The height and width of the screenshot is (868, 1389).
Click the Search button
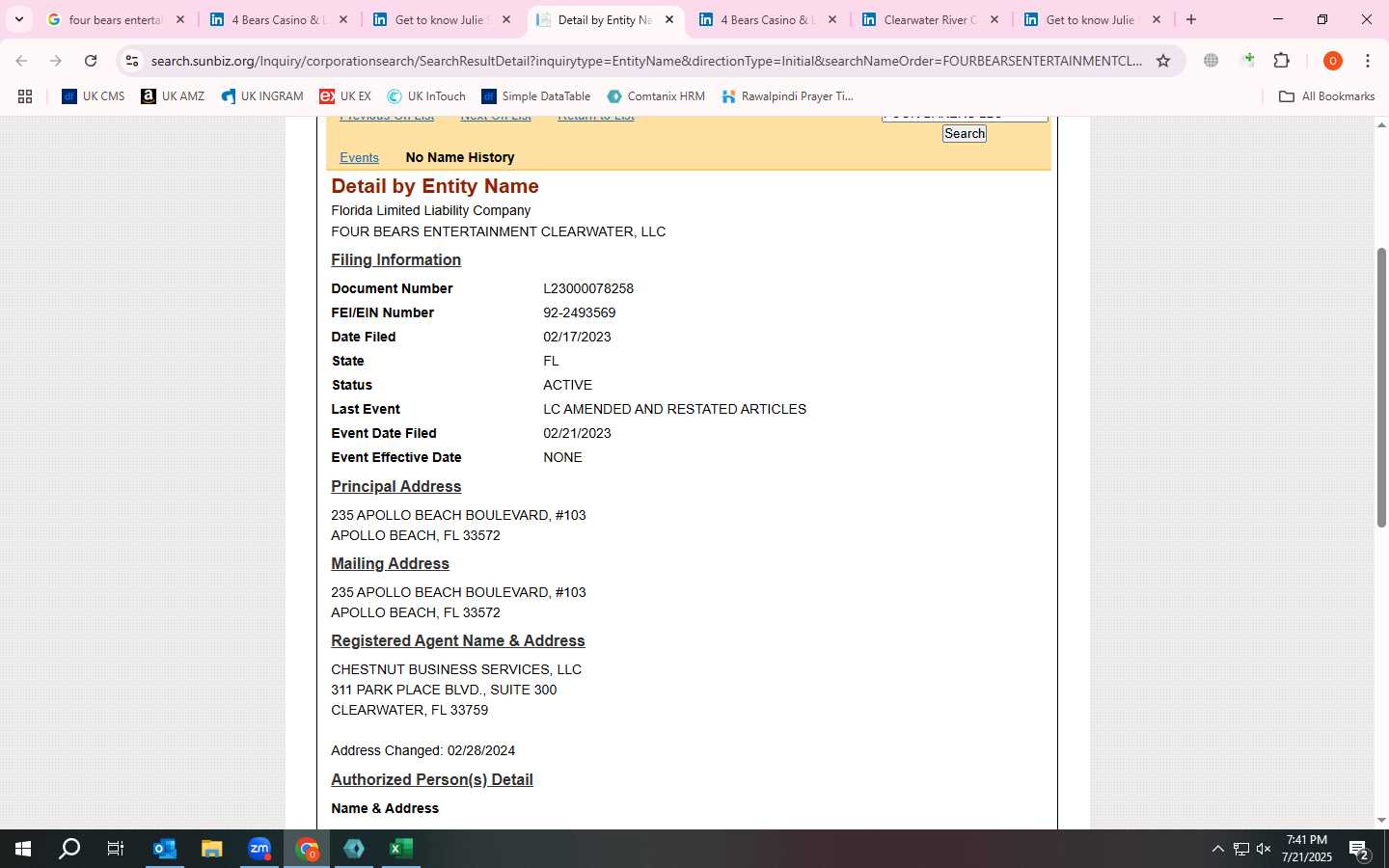(x=965, y=134)
